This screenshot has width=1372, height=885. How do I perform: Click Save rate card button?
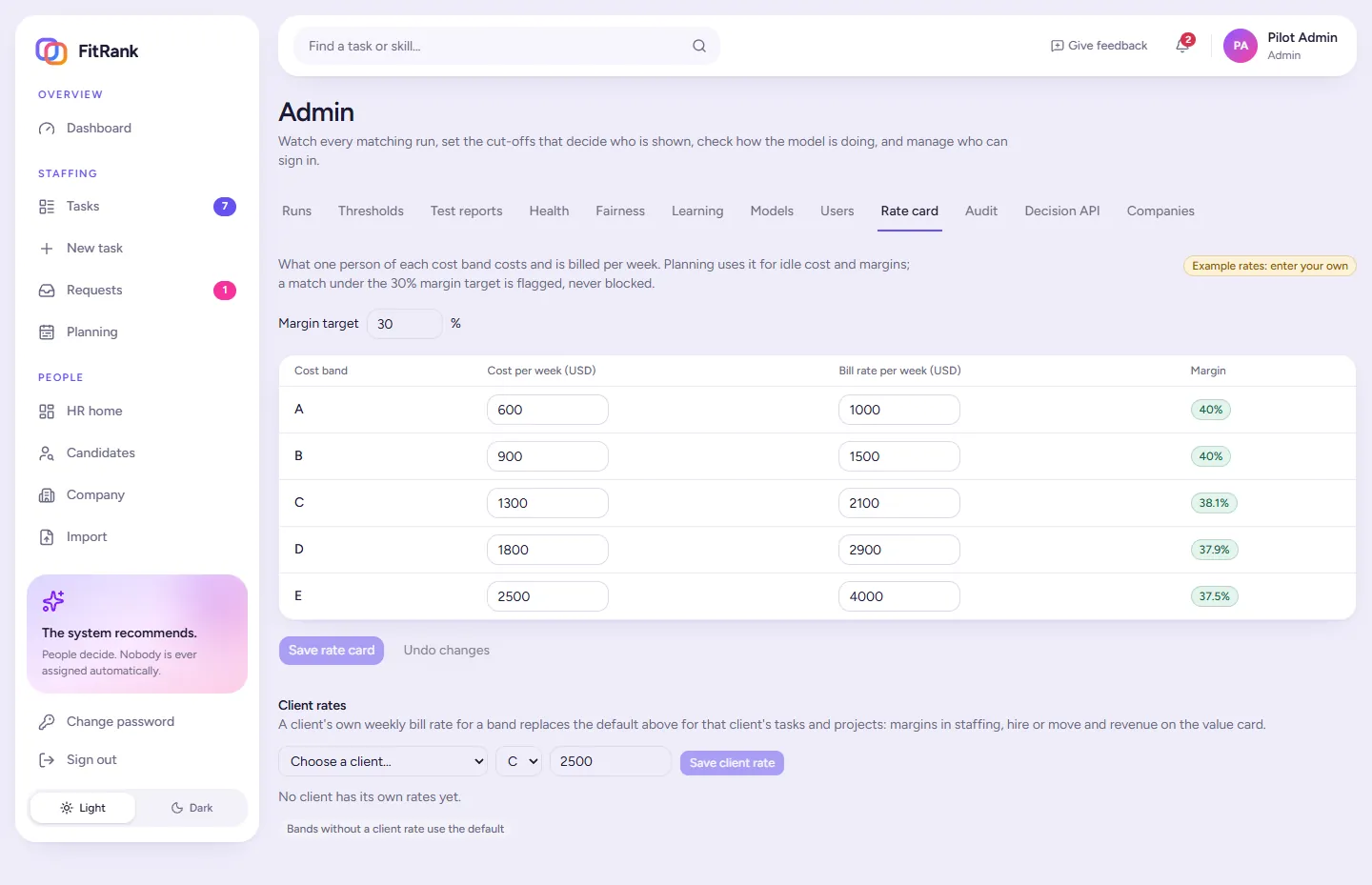332,651
